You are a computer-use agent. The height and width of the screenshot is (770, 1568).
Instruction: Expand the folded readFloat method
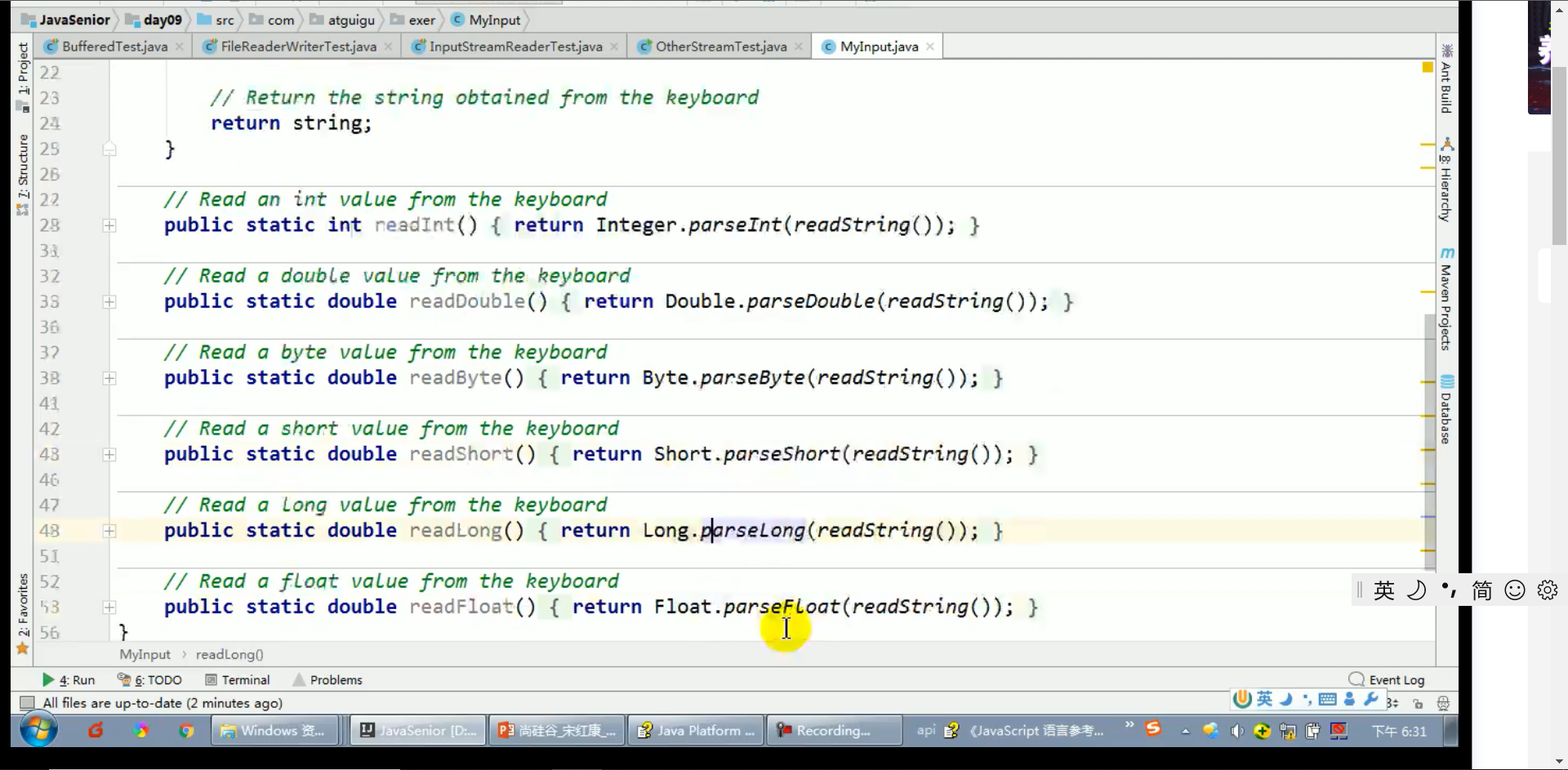click(109, 608)
